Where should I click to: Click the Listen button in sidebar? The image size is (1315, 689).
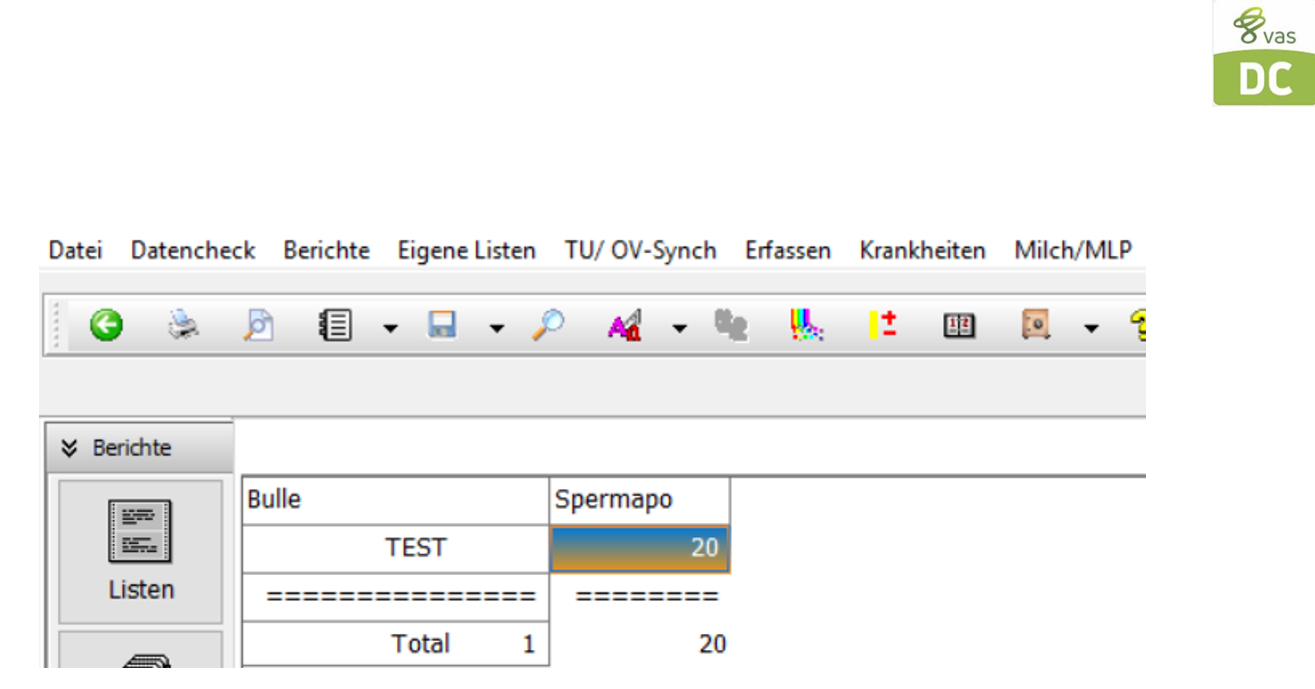[x=140, y=551]
